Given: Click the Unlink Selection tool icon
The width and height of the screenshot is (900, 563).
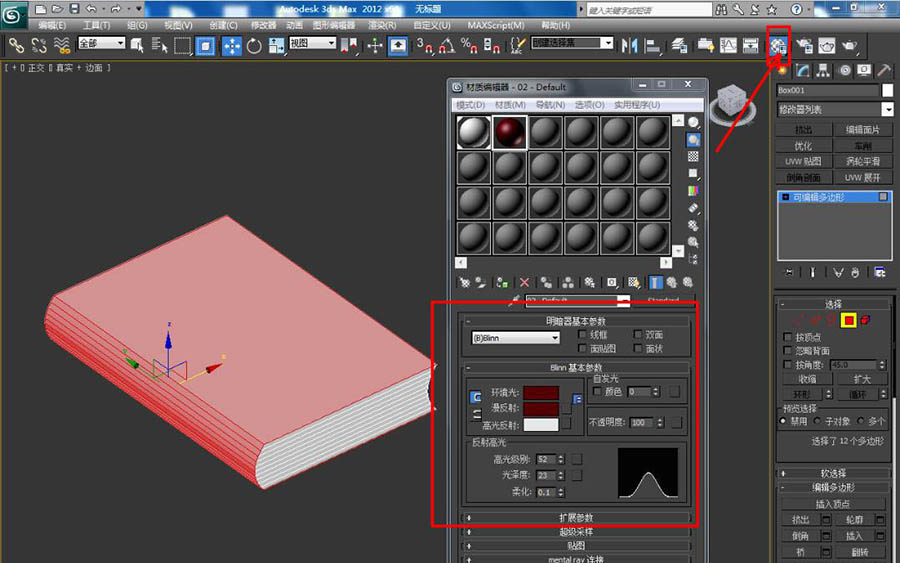Looking at the screenshot, I should point(39,45).
